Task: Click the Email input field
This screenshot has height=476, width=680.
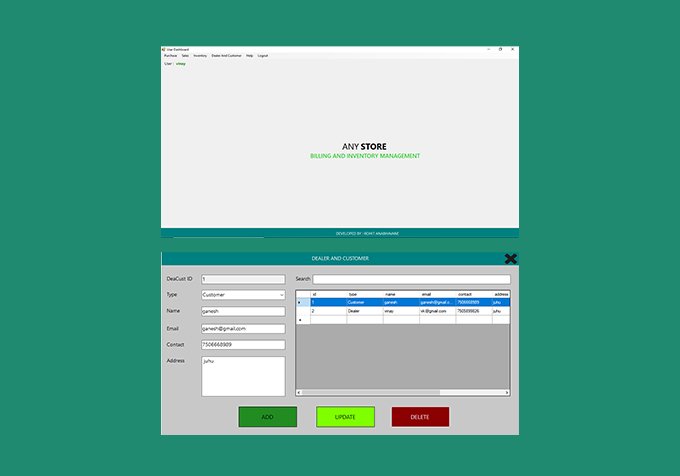Action: [243, 329]
